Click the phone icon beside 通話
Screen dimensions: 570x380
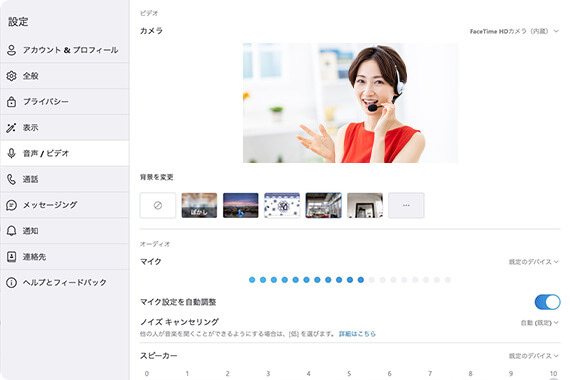[11, 179]
